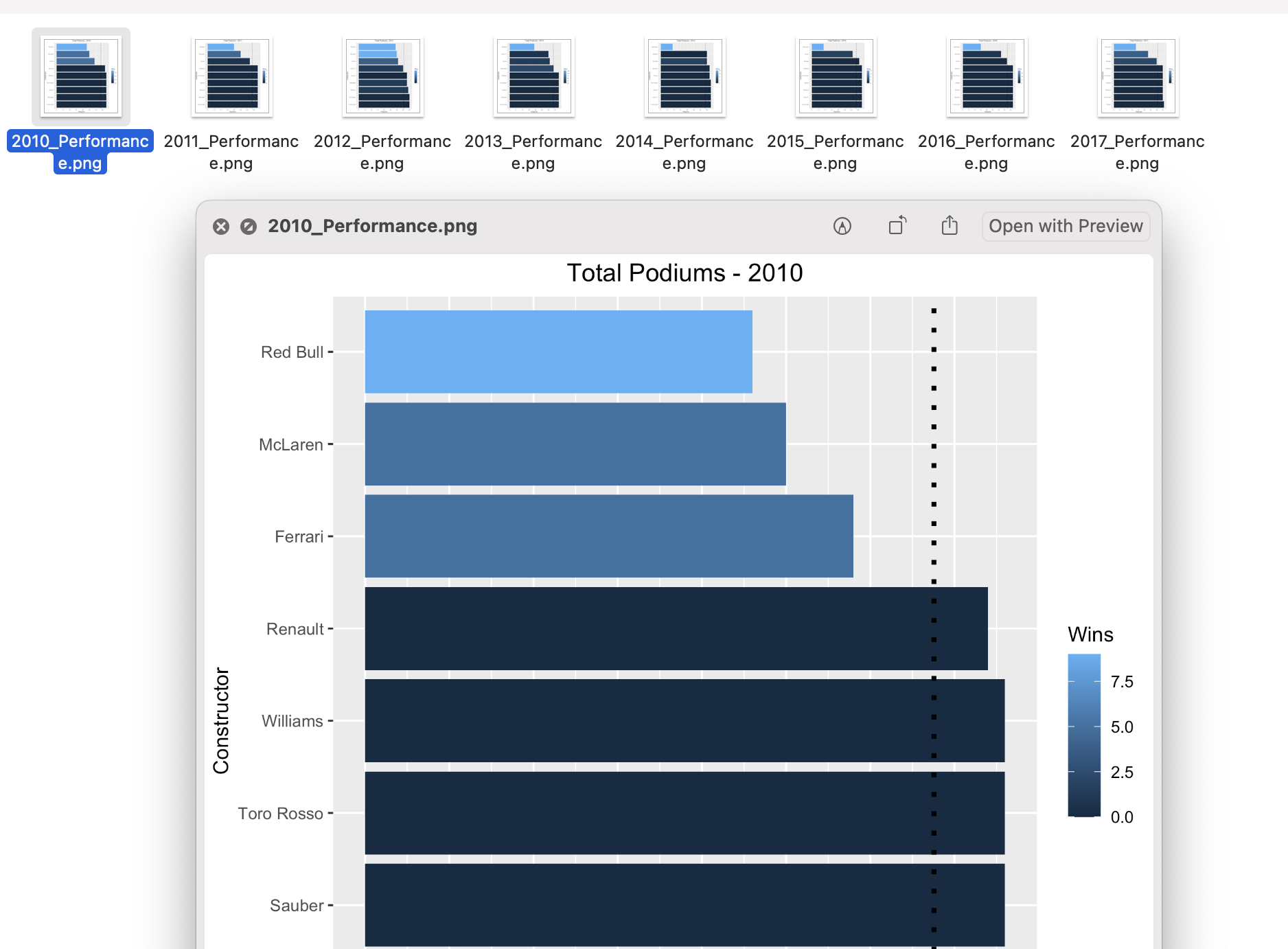Click the McLaren axis label
Viewport: 1288px width, 949px height.
291,445
